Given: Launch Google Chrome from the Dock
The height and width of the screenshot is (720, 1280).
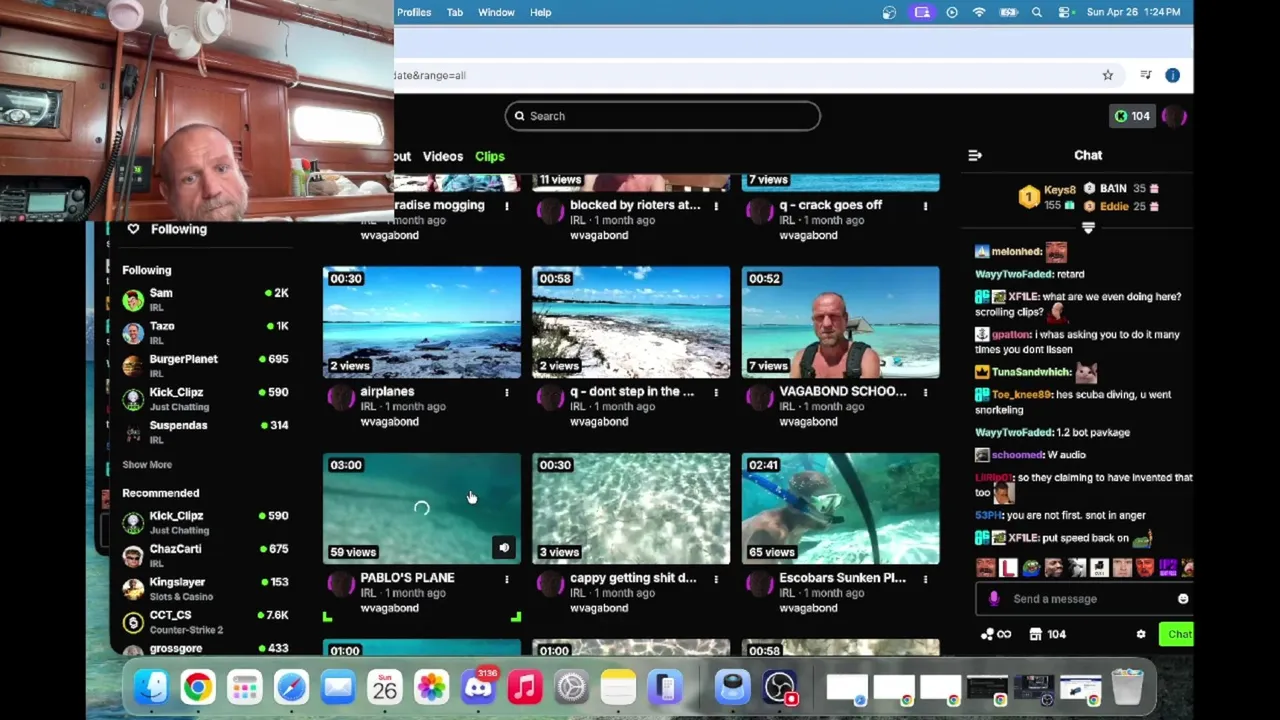Looking at the screenshot, I should 198,687.
